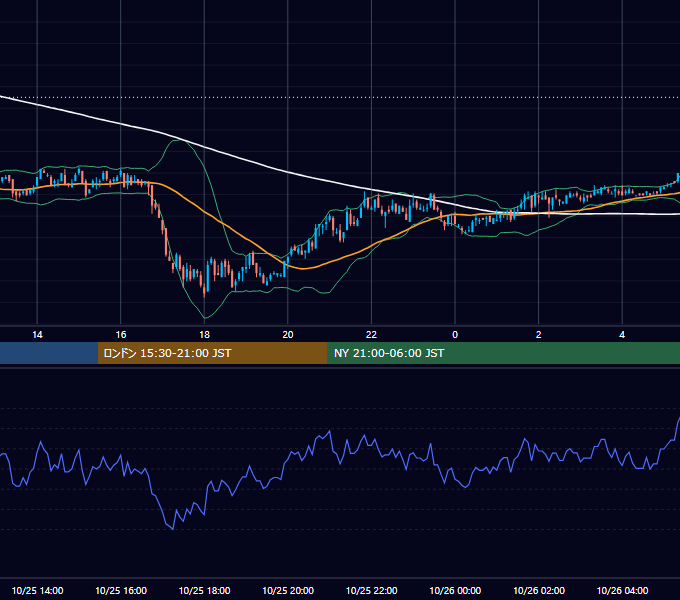Click the 22 hour axis label
680x600 pixels.
pyautogui.click(x=371, y=335)
